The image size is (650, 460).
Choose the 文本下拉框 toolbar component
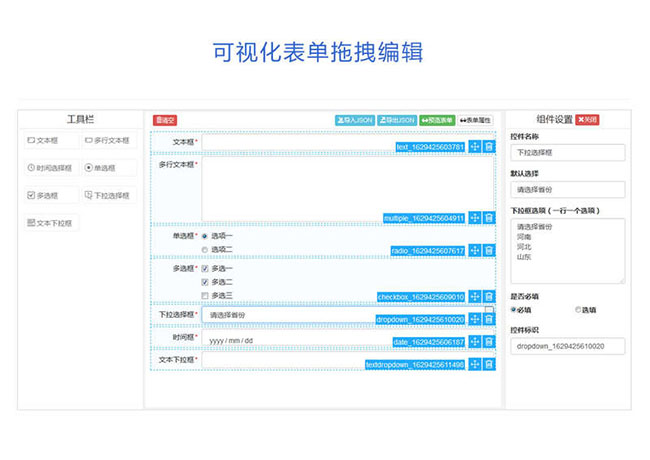pyautogui.click(x=52, y=223)
